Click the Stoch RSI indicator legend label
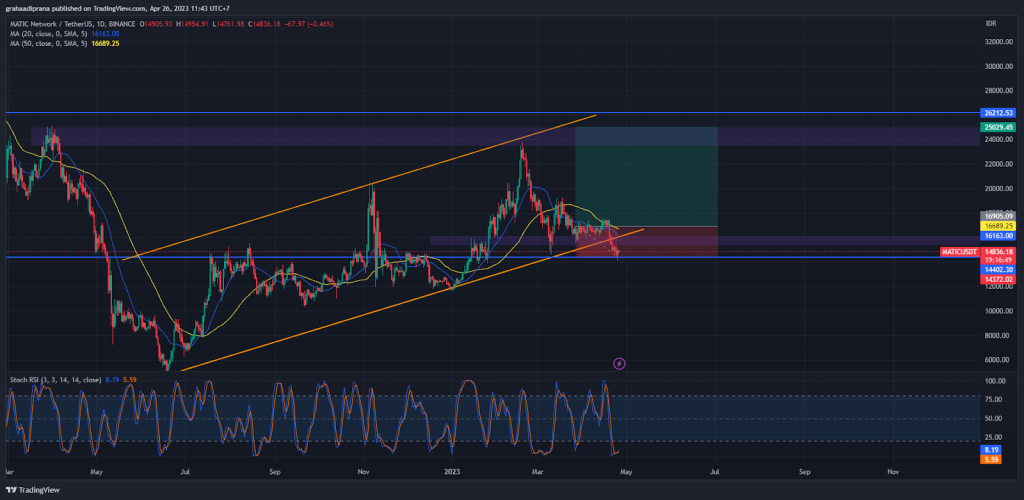The width and height of the screenshot is (1024, 500). (55, 379)
